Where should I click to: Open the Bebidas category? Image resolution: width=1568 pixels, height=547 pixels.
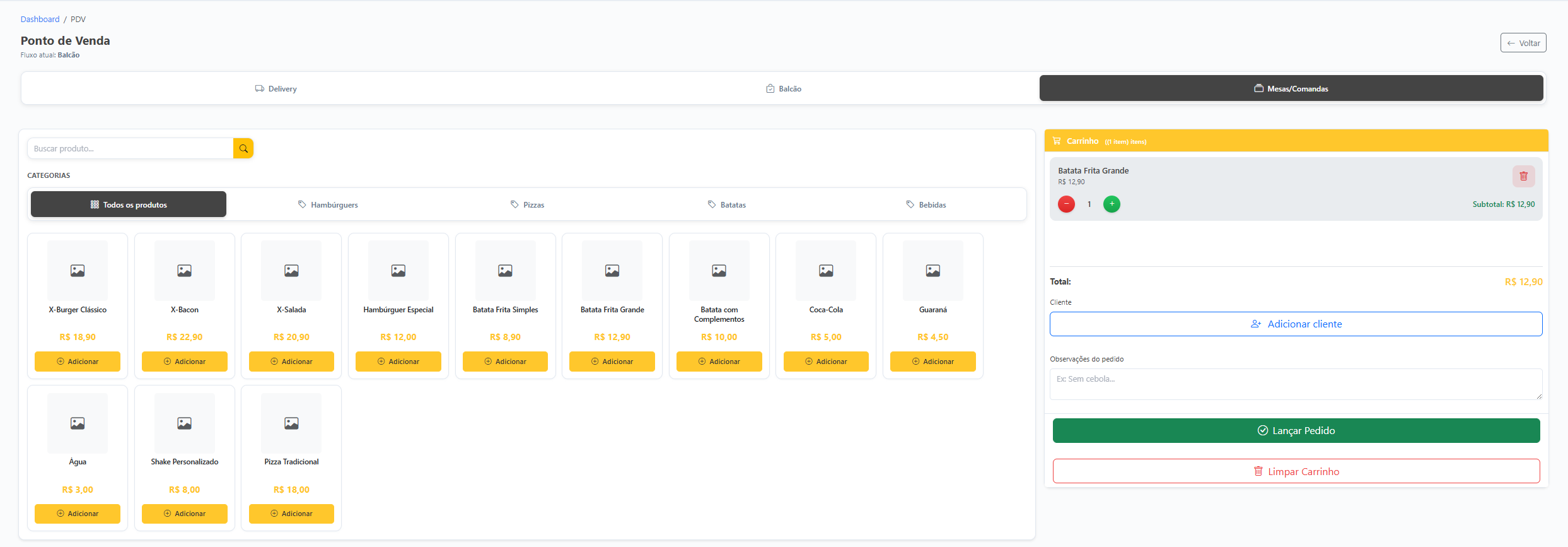tap(926, 204)
